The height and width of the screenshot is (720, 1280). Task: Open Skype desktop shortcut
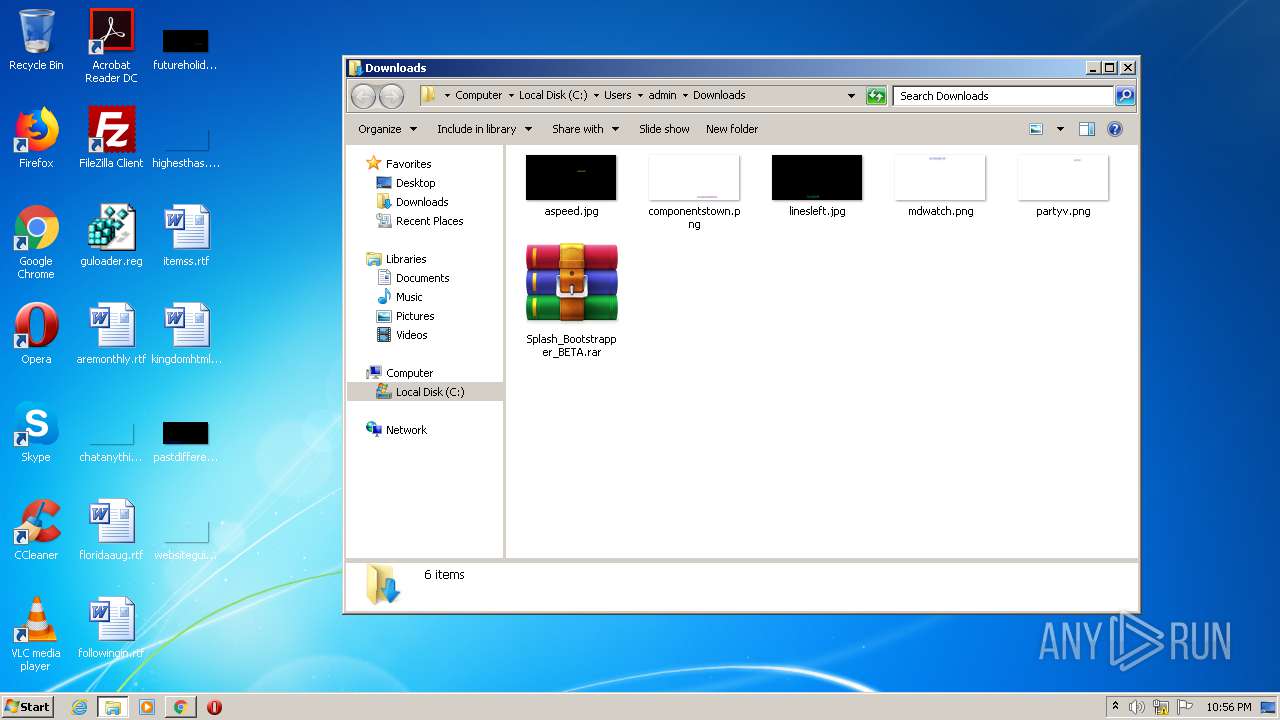[36, 432]
